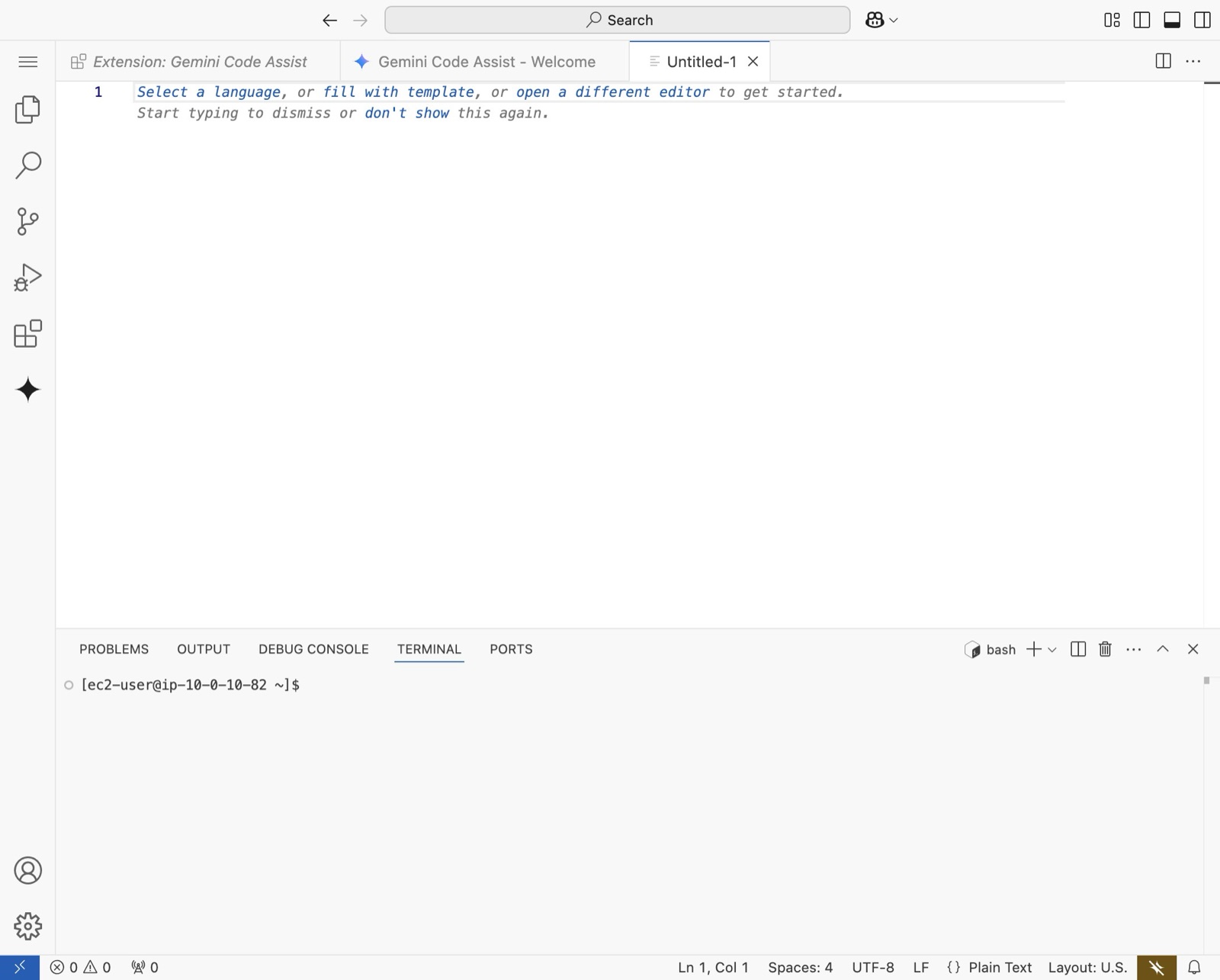Click editor line 1 text area

pyautogui.click(x=600, y=92)
